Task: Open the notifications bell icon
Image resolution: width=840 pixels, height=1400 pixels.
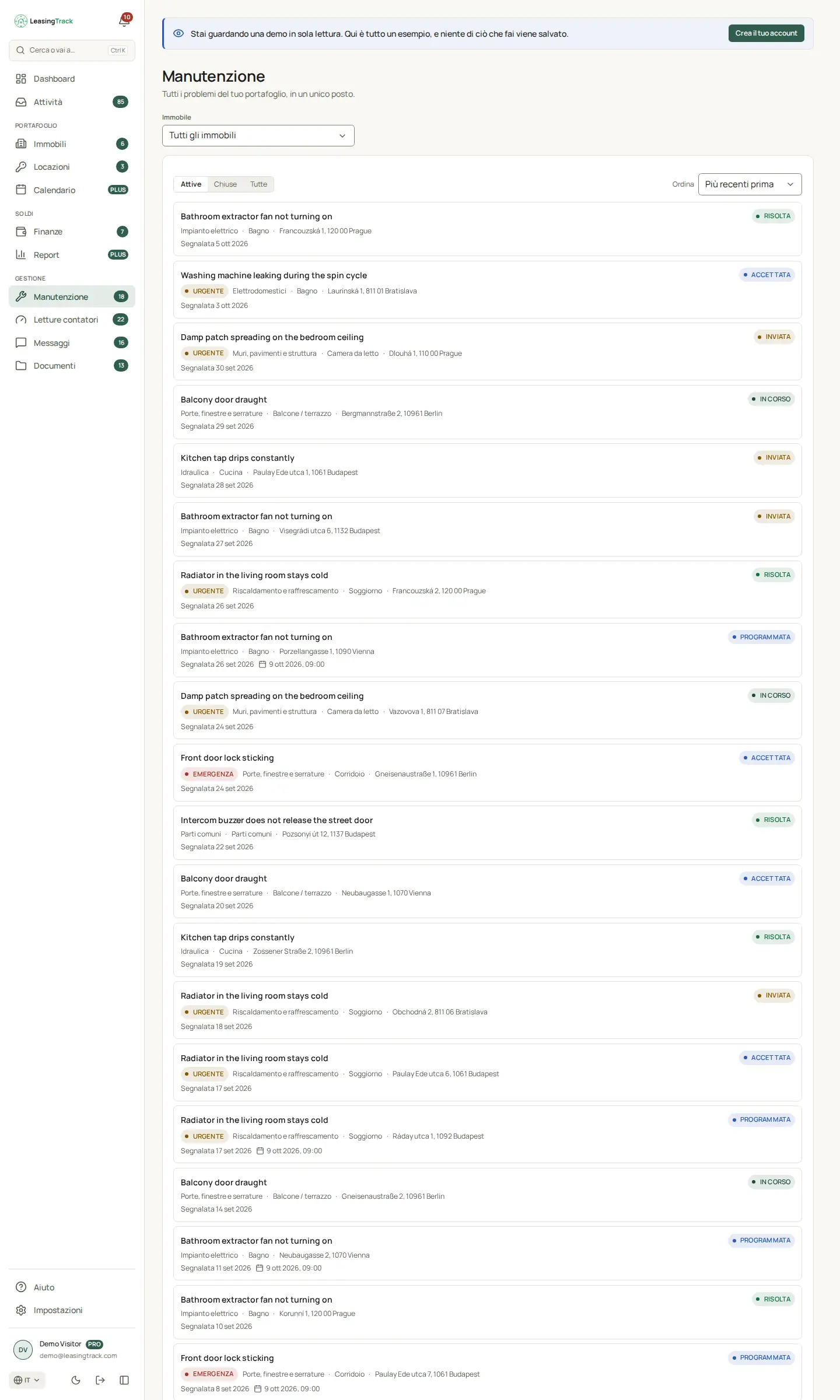Action: (x=124, y=21)
